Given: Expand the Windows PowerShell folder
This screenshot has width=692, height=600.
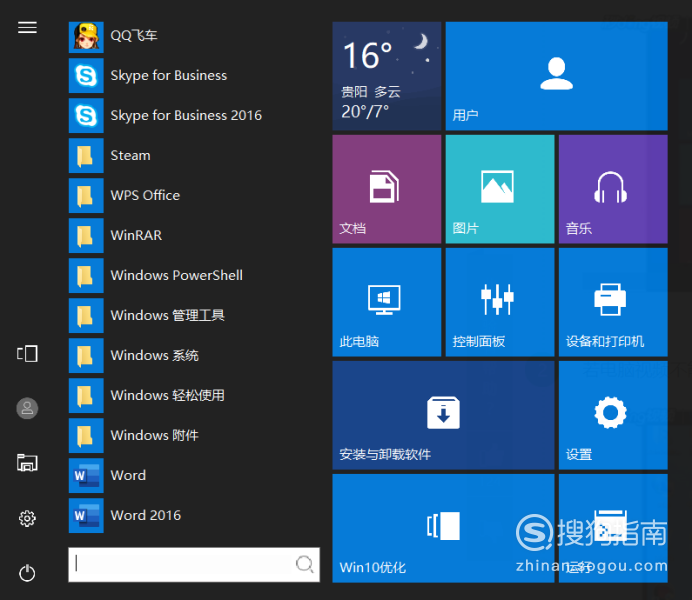Looking at the screenshot, I should click(x=86, y=275).
